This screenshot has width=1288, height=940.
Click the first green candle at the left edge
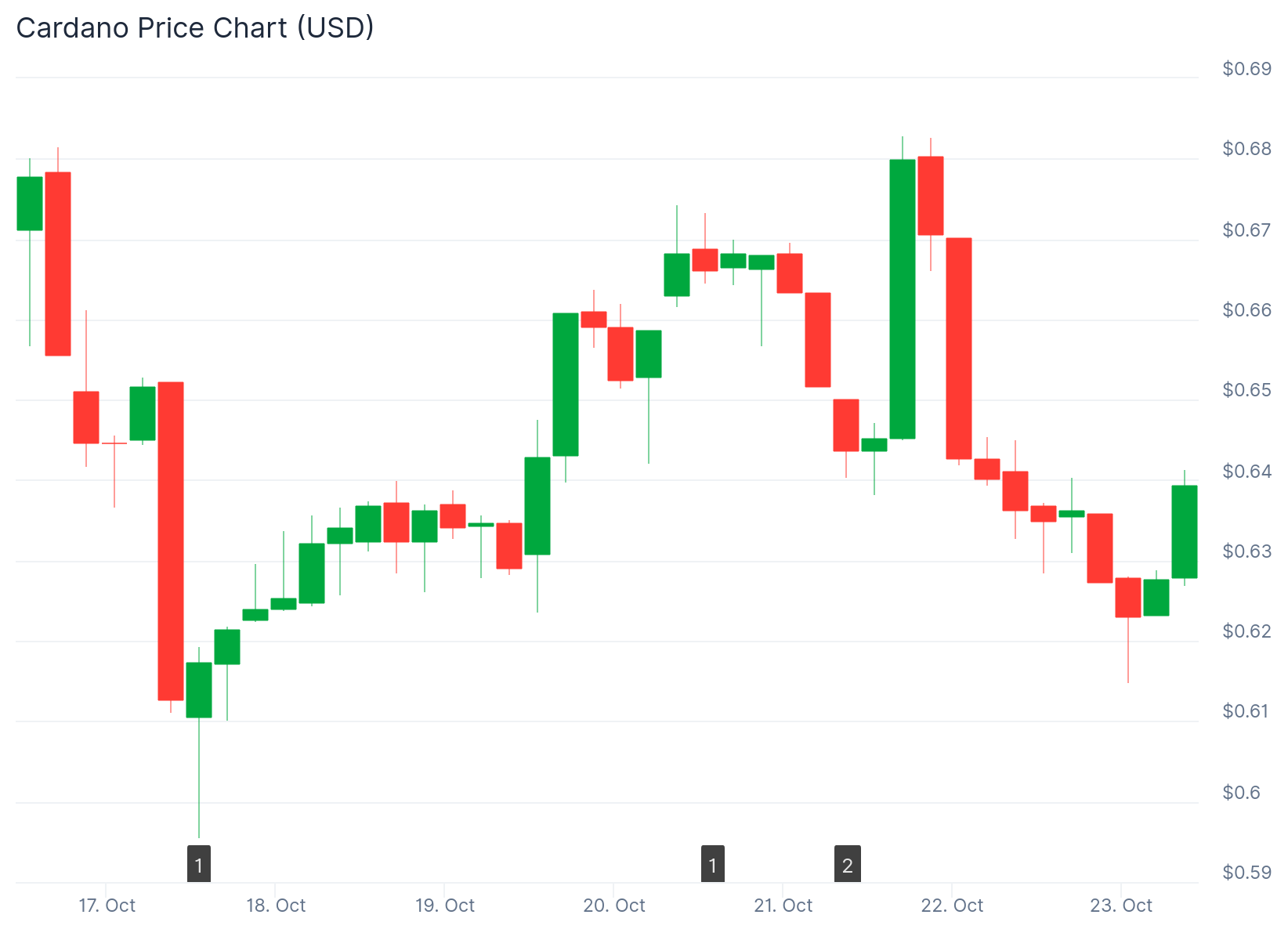coord(30,204)
